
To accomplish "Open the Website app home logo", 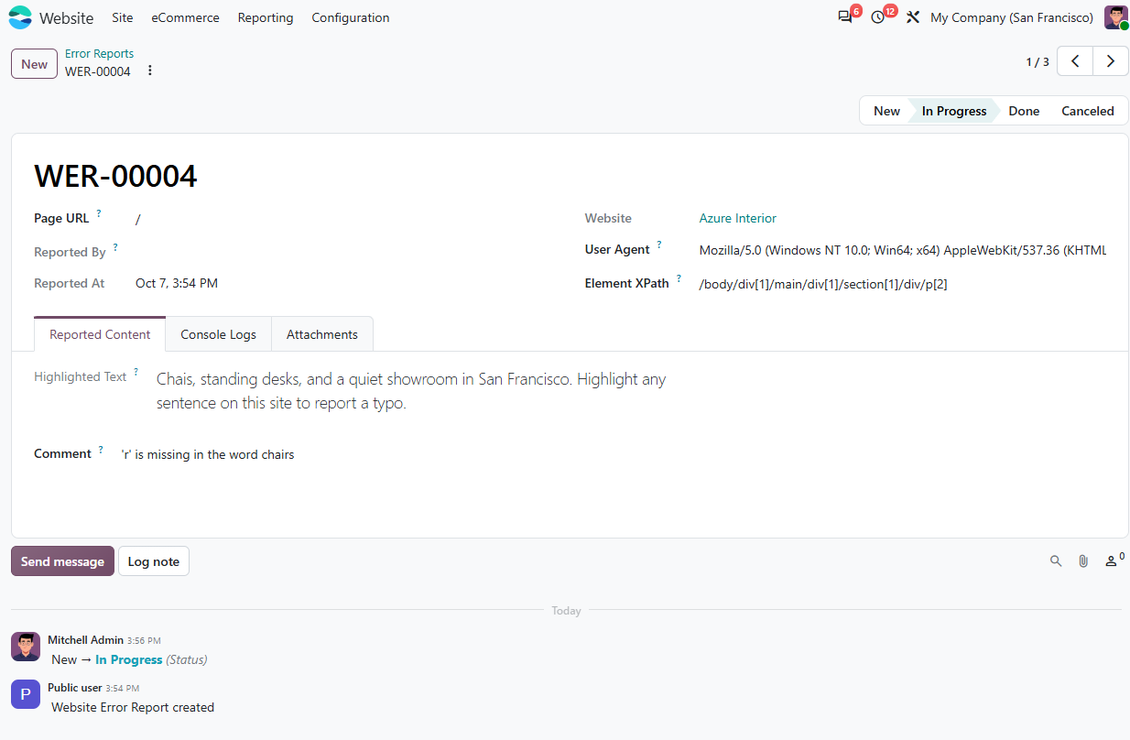I will click(20, 17).
